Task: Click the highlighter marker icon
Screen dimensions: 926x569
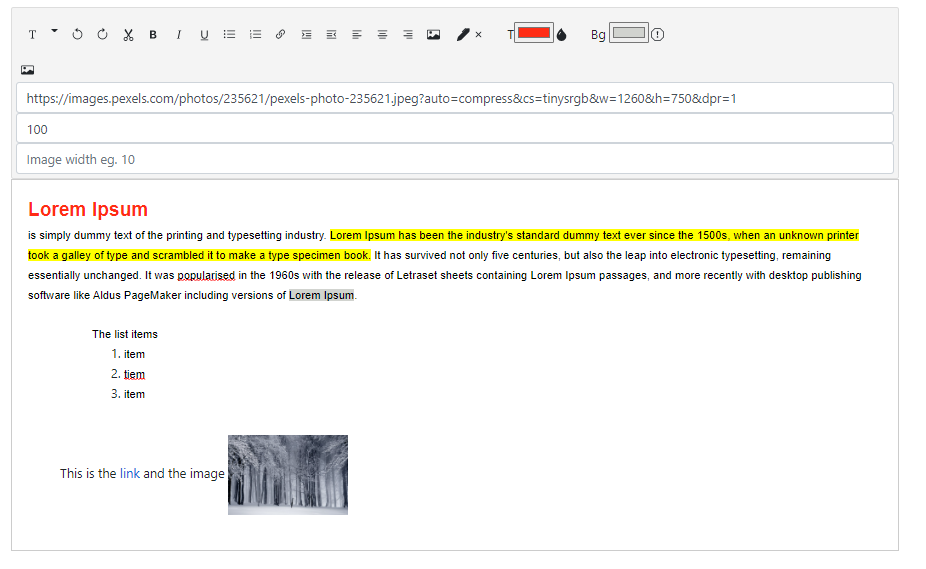Action: pos(463,35)
